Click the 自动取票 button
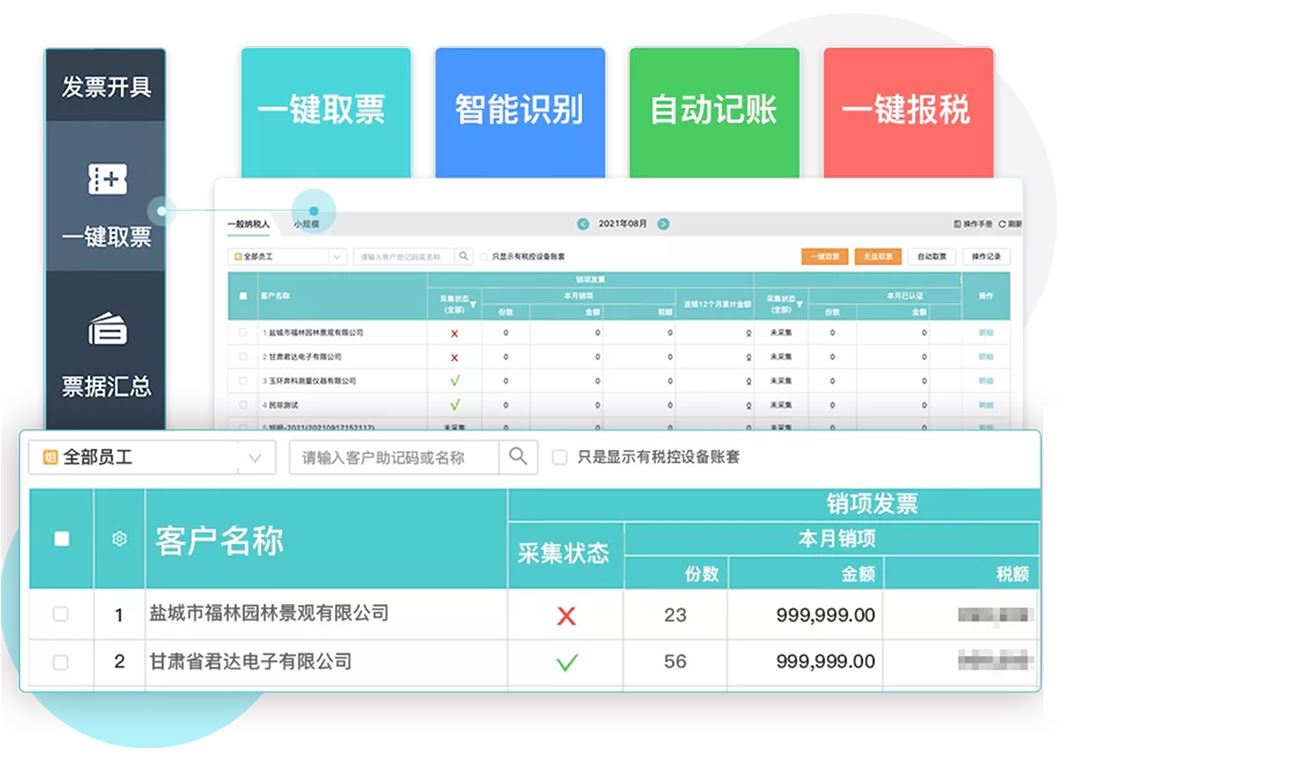 coord(931,257)
